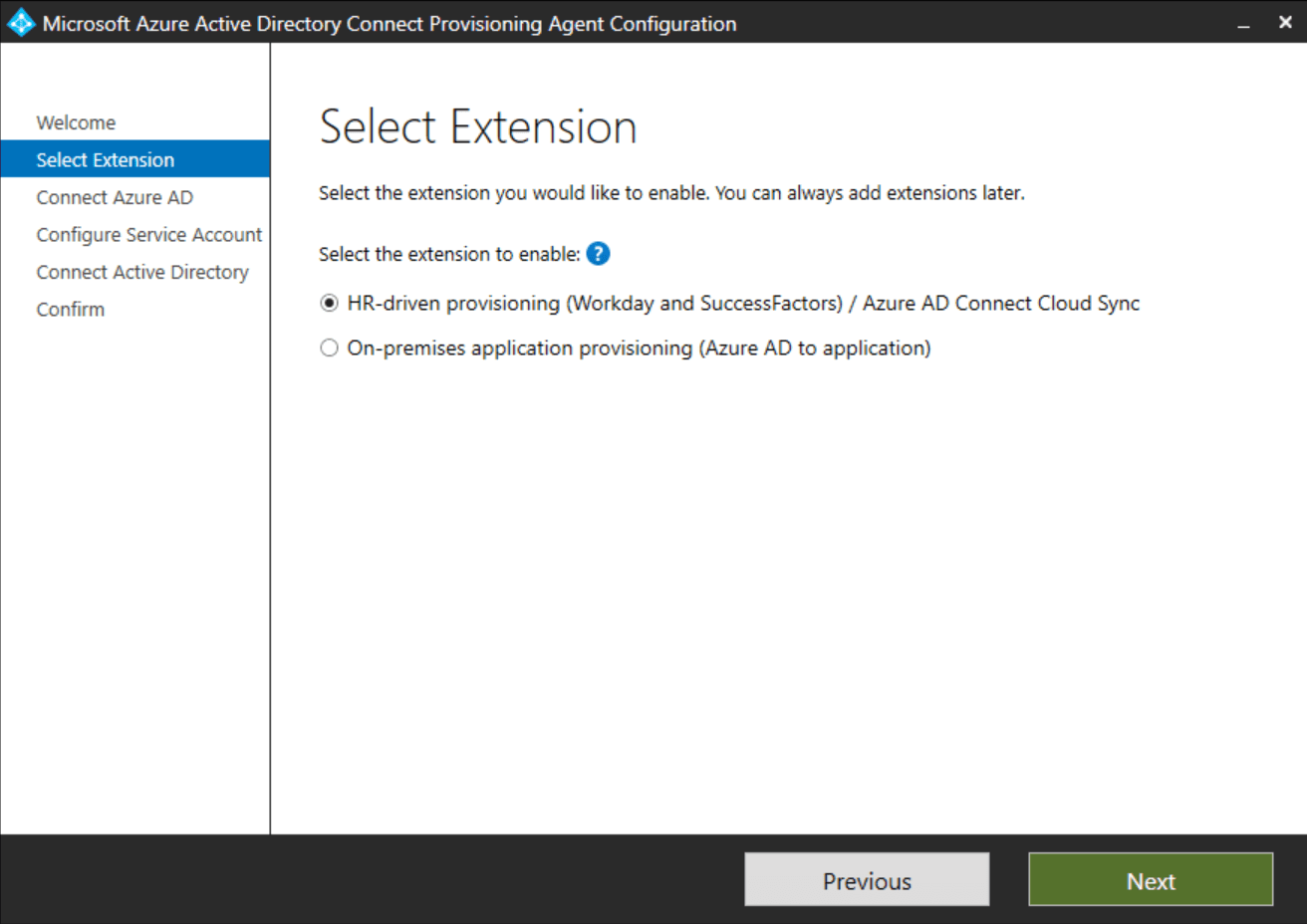The image size is (1307, 924).
Task: Select the Configure Service Account step
Action: 148,234
